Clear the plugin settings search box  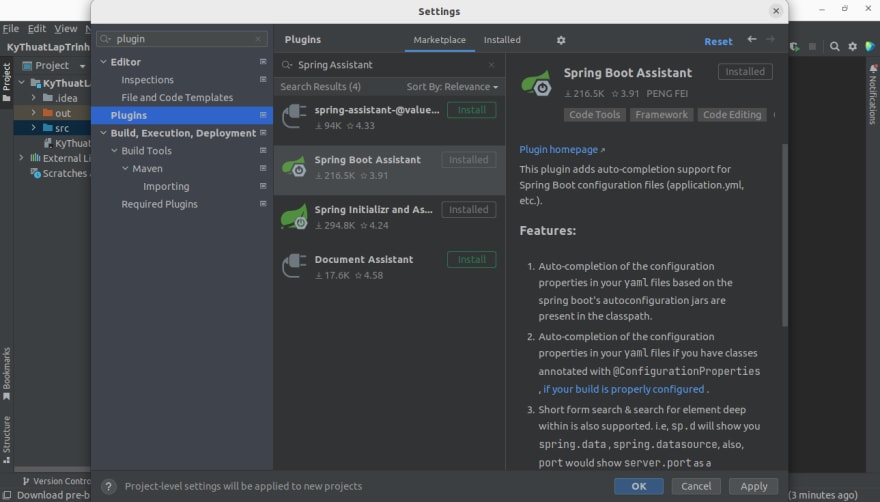point(258,39)
